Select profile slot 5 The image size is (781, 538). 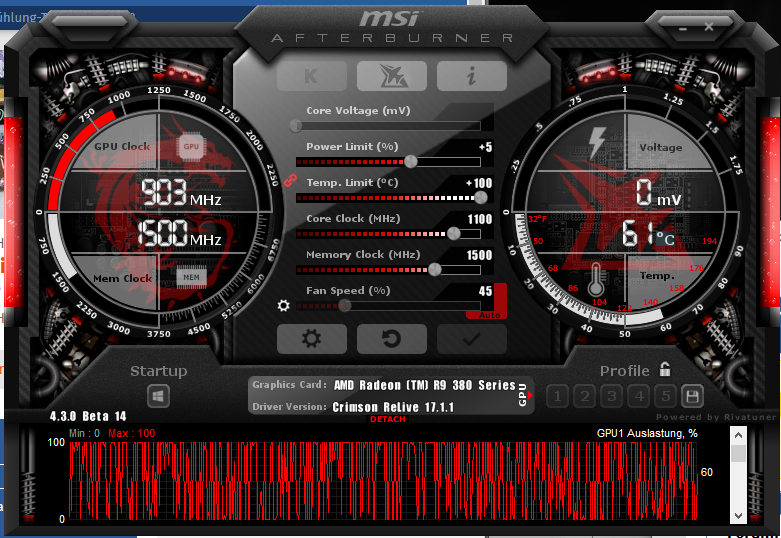pyautogui.click(x=666, y=397)
